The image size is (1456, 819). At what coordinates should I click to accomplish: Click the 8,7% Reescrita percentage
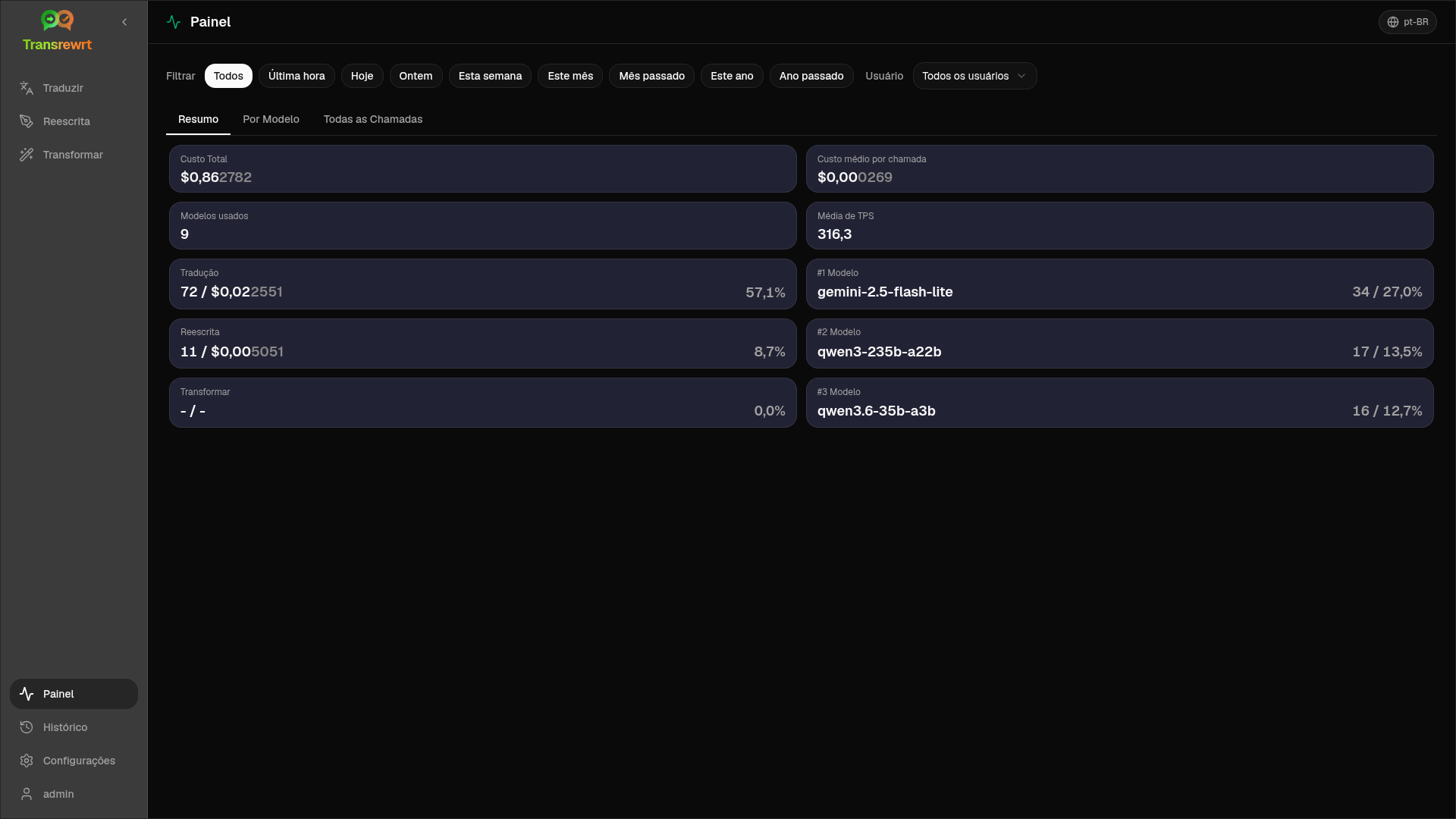pyautogui.click(x=770, y=352)
